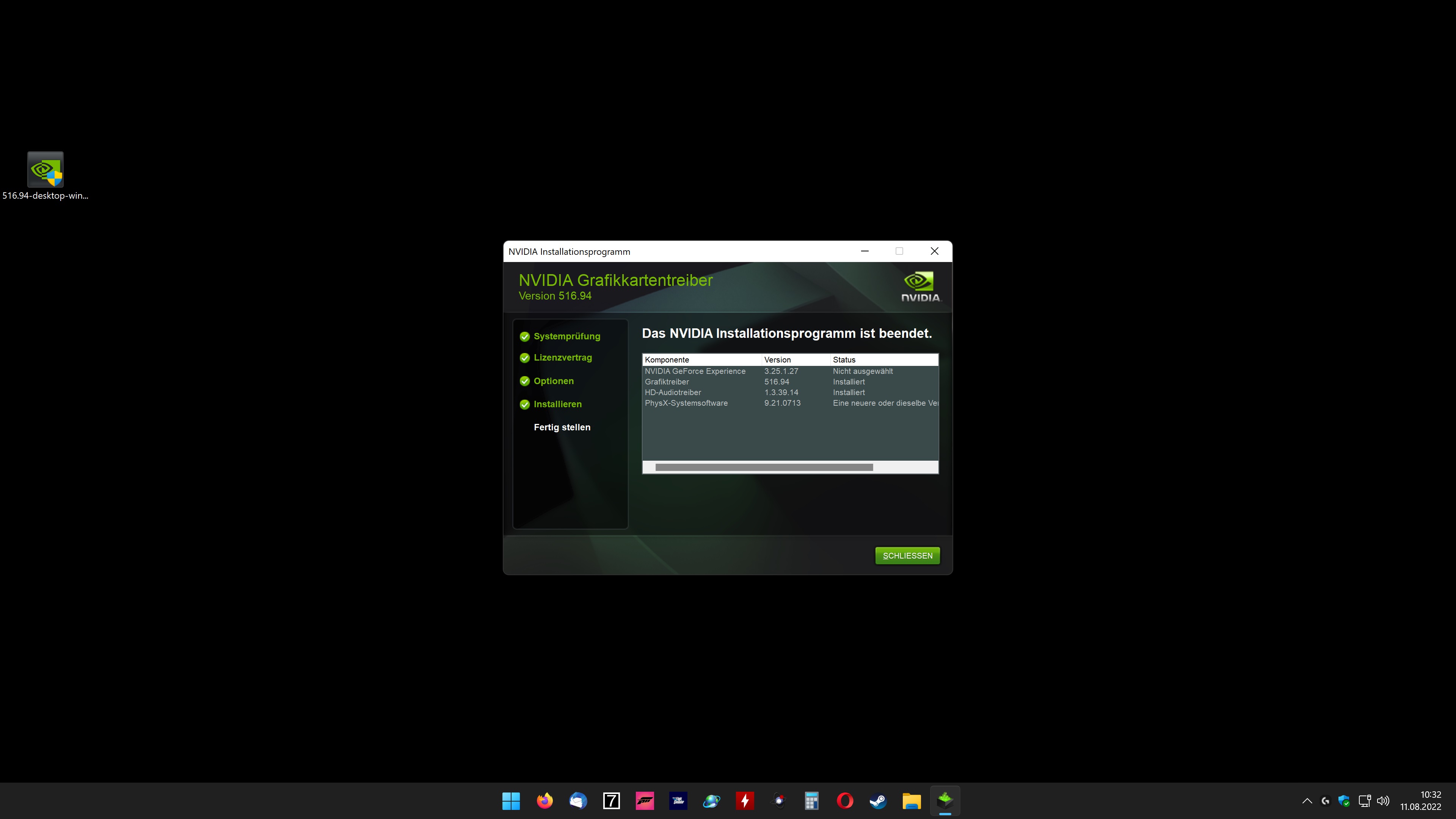Click the green check beside Lizenzvertrag
1456x819 pixels.
[x=524, y=358]
